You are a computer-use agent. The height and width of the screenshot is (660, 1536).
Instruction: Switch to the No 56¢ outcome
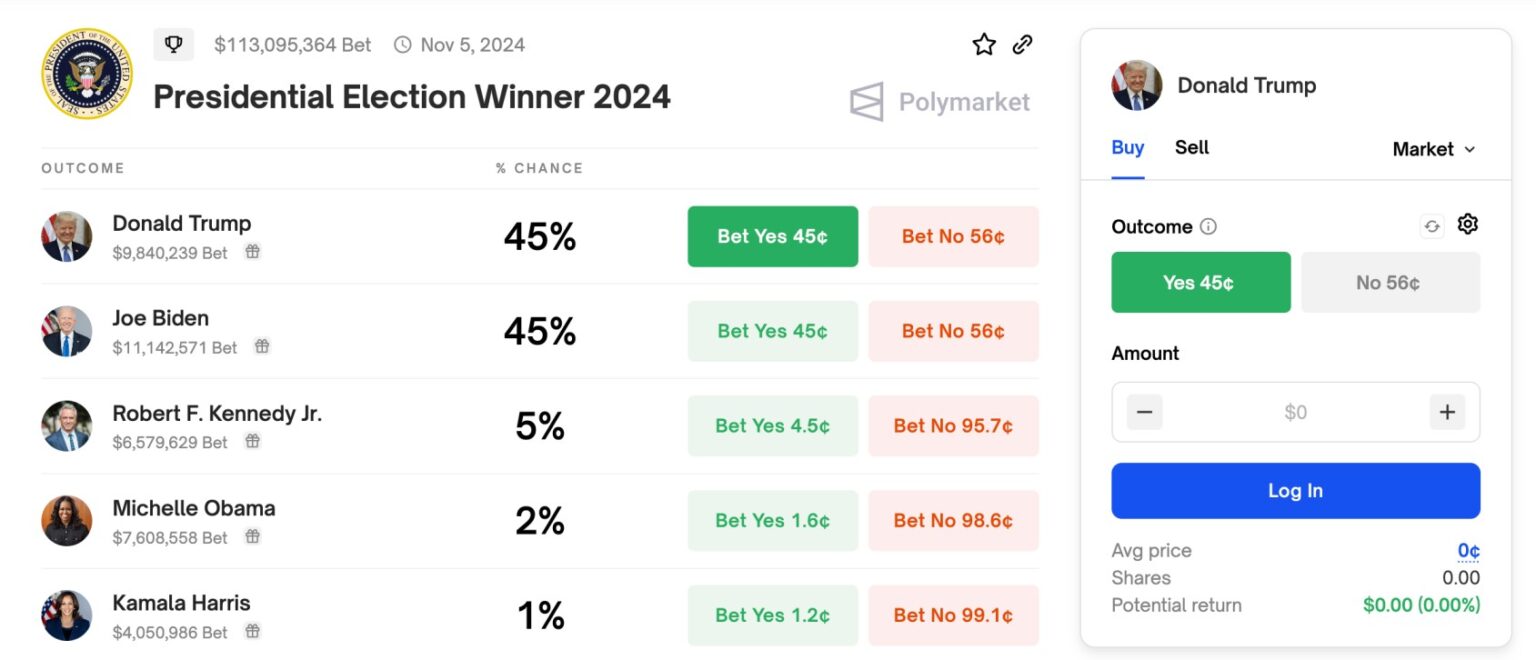[x=1390, y=282]
